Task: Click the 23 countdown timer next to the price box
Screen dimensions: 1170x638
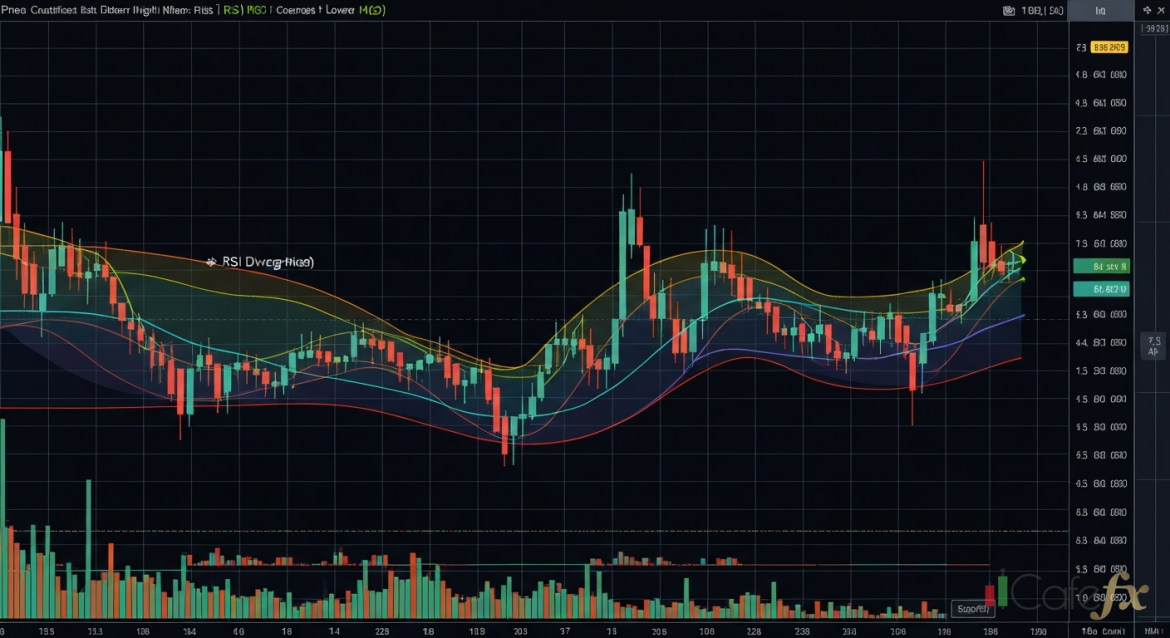Action: pos(1080,46)
